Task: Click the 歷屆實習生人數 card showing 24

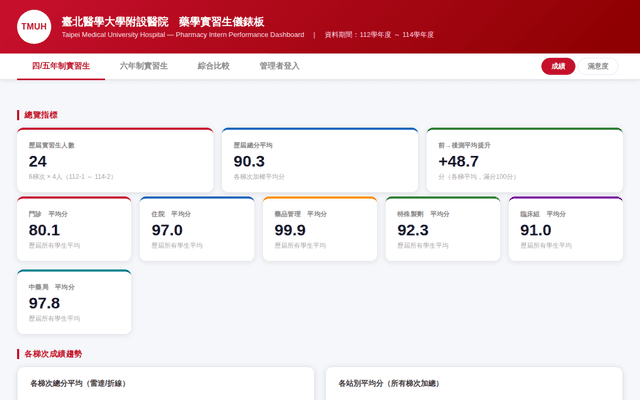Action: click(x=115, y=160)
